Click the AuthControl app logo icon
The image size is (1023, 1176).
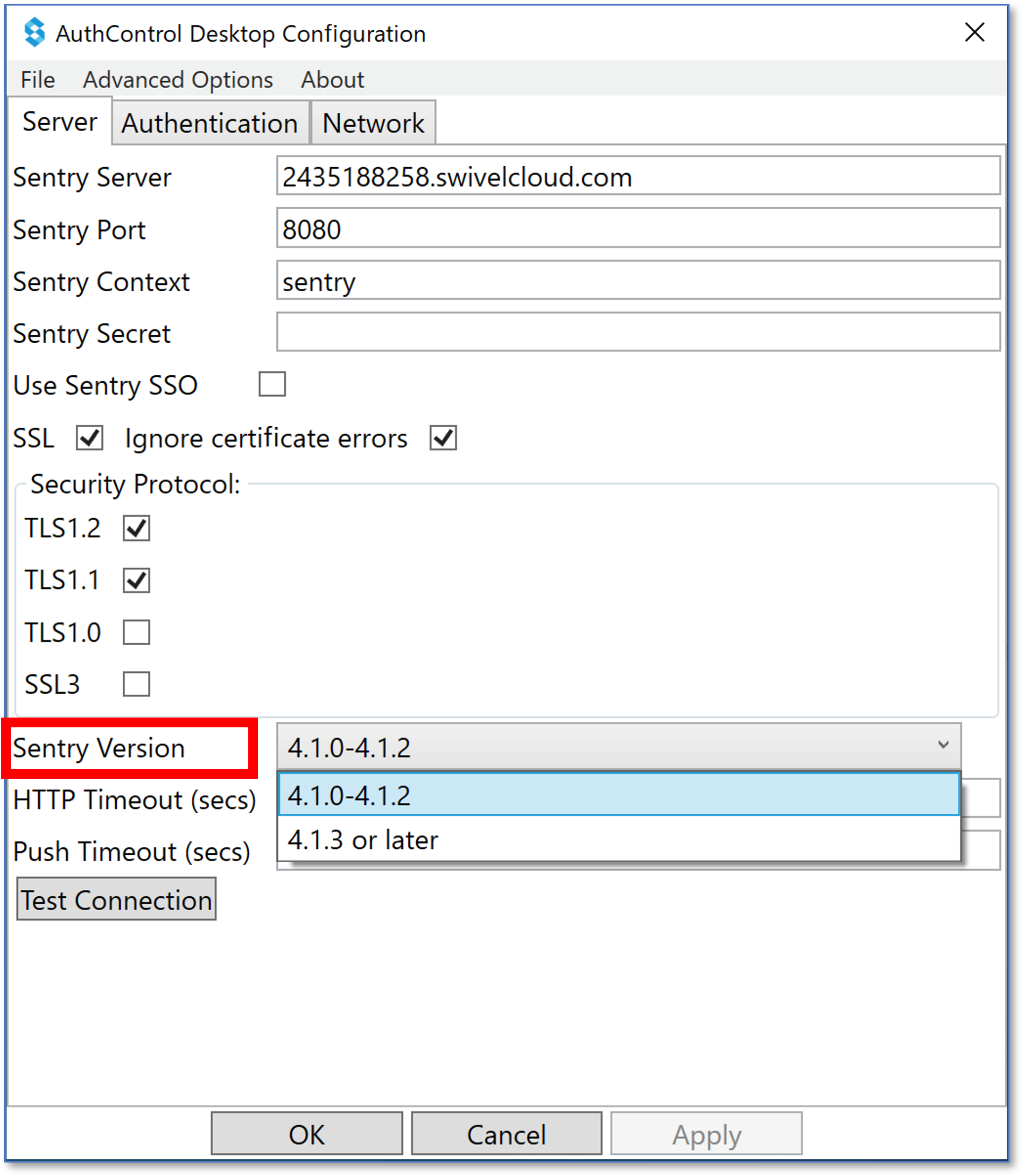click(34, 33)
